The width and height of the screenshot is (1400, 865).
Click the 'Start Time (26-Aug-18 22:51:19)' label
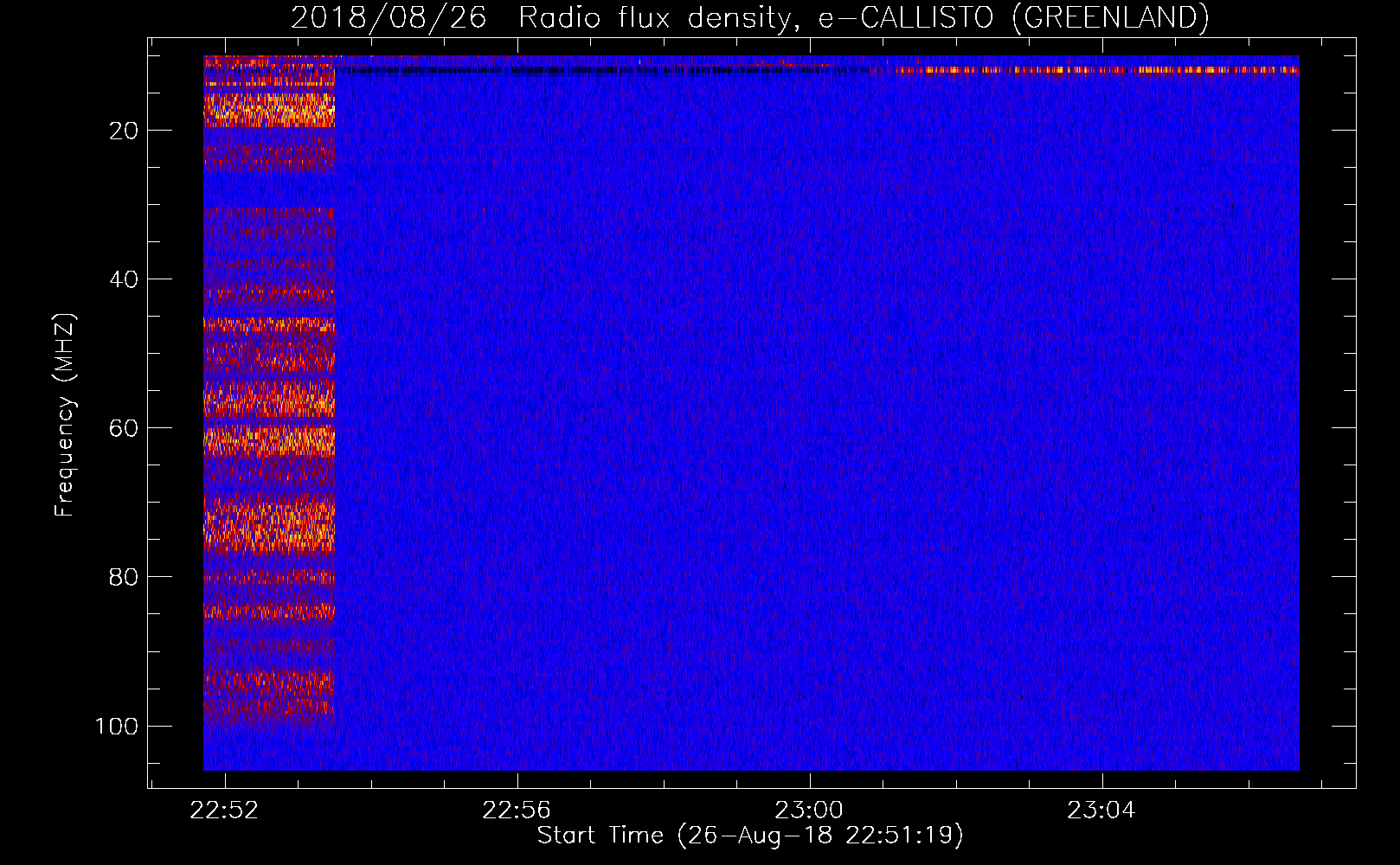point(750,836)
